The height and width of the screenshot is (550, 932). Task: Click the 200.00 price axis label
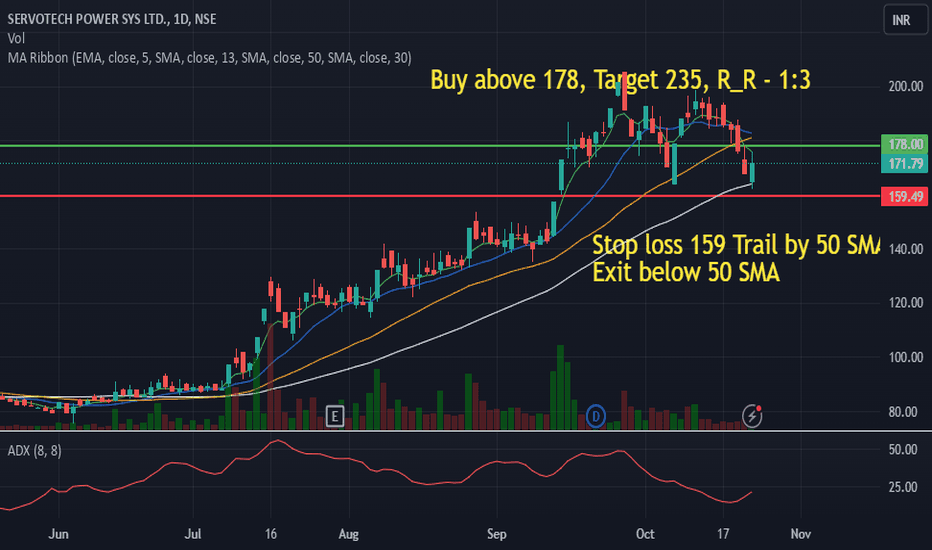click(905, 87)
